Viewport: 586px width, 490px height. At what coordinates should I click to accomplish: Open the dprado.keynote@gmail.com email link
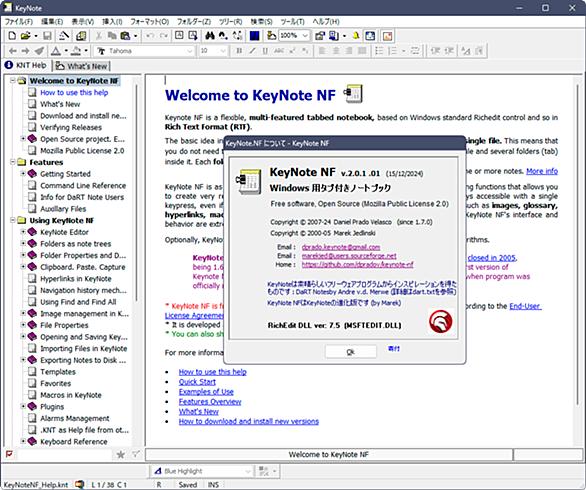(341, 247)
